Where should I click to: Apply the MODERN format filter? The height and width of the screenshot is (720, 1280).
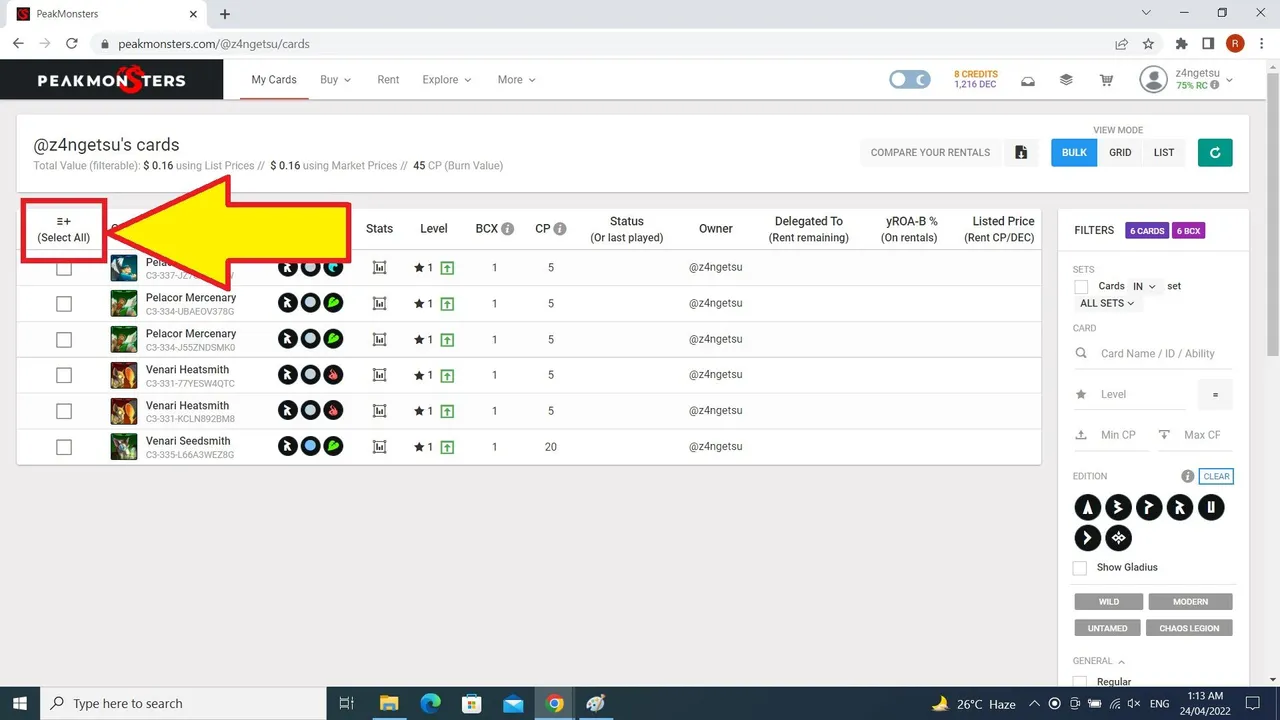point(1190,602)
